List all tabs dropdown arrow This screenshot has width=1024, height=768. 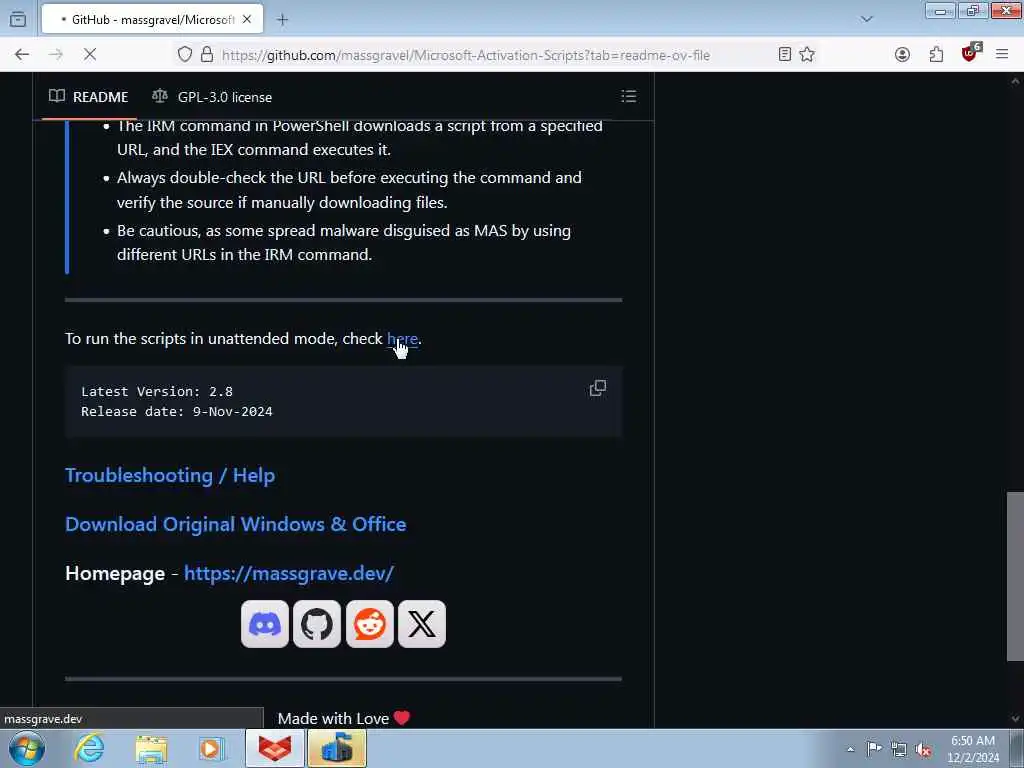tap(867, 20)
